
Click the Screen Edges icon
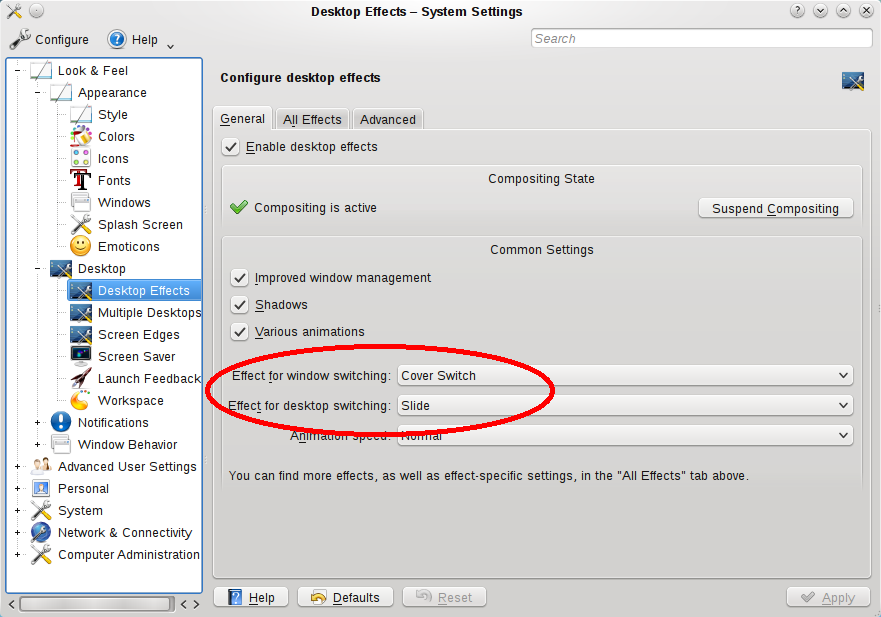pyautogui.click(x=81, y=334)
